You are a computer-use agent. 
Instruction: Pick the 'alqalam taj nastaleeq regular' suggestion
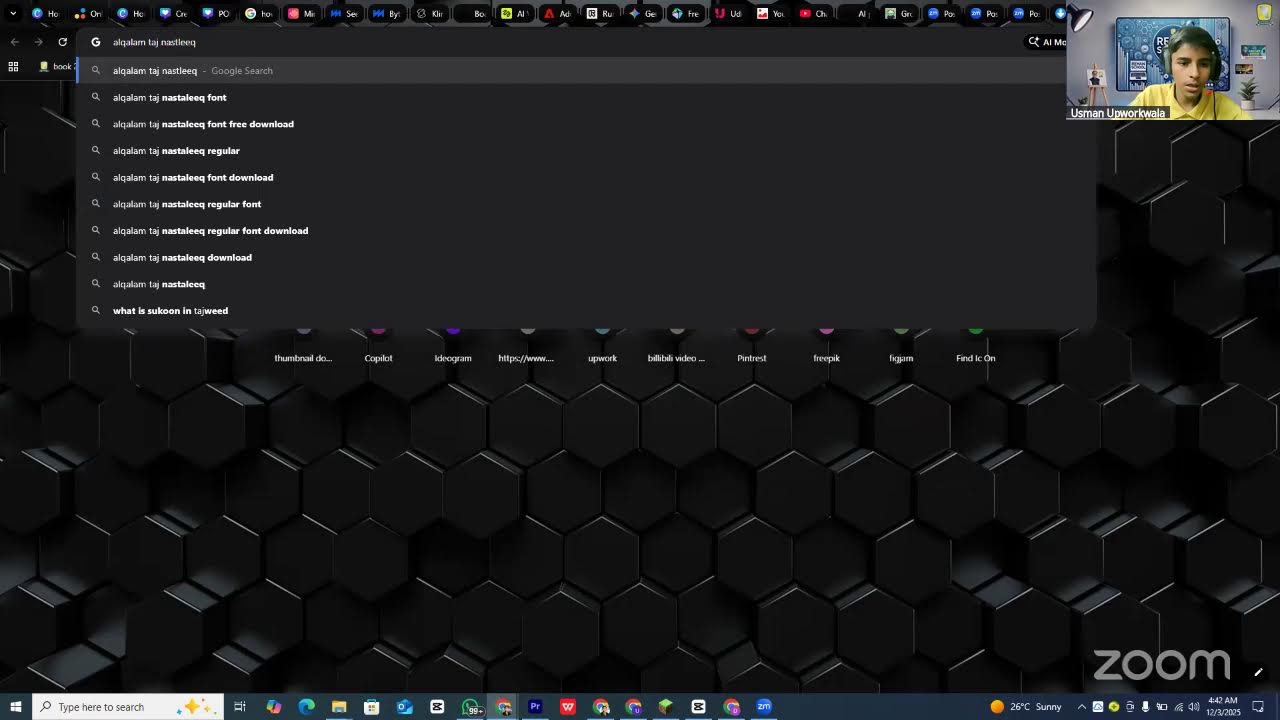[586, 151]
